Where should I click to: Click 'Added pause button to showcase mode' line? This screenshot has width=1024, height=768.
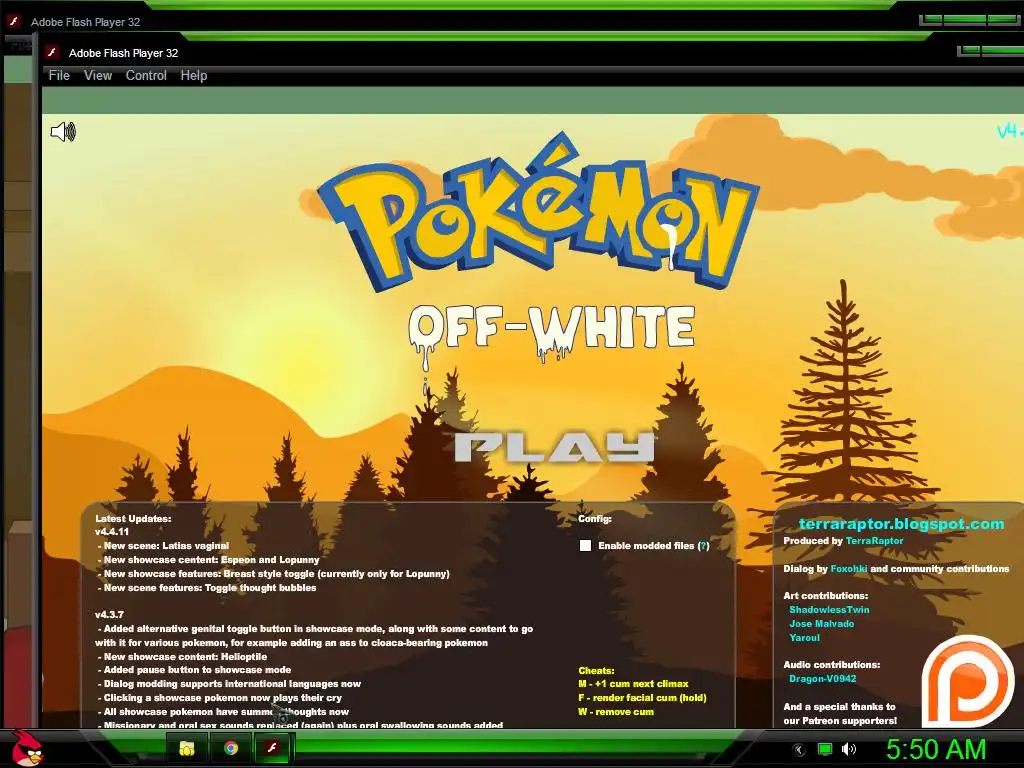click(x=197, y=670)
